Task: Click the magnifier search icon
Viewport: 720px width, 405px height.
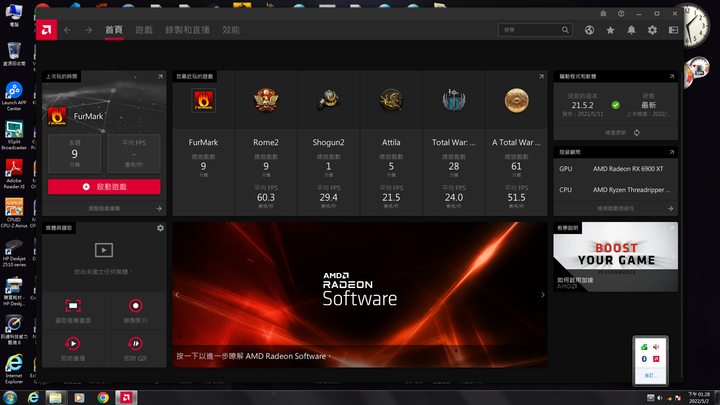Action: (565, 30)
